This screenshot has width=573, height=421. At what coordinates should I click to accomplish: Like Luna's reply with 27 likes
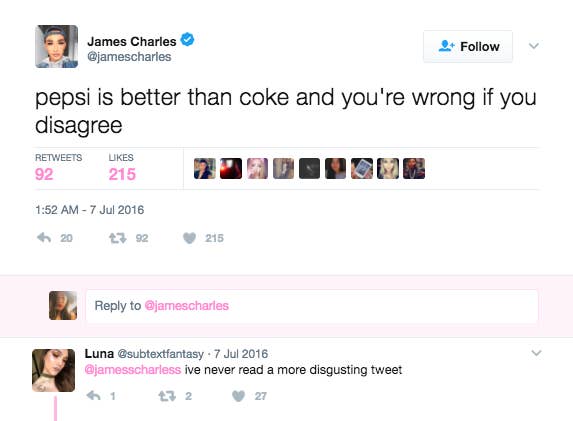(x=239, y=396)
